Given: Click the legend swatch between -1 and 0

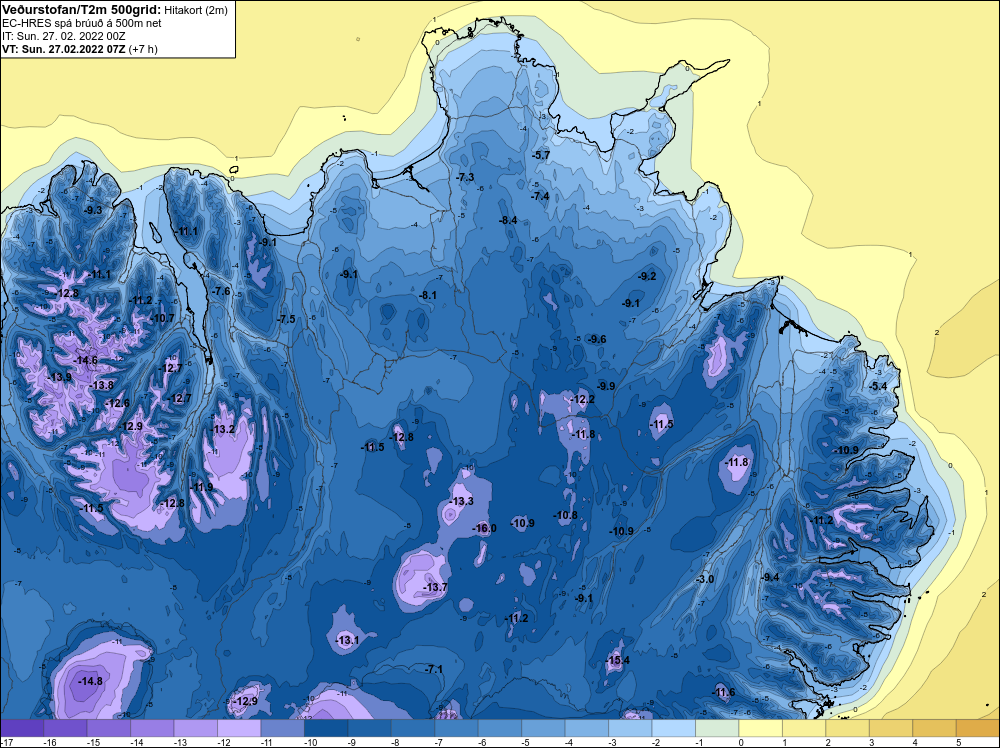Looking at the screenshot, I should pyautogui.click(x=717, y=728).
